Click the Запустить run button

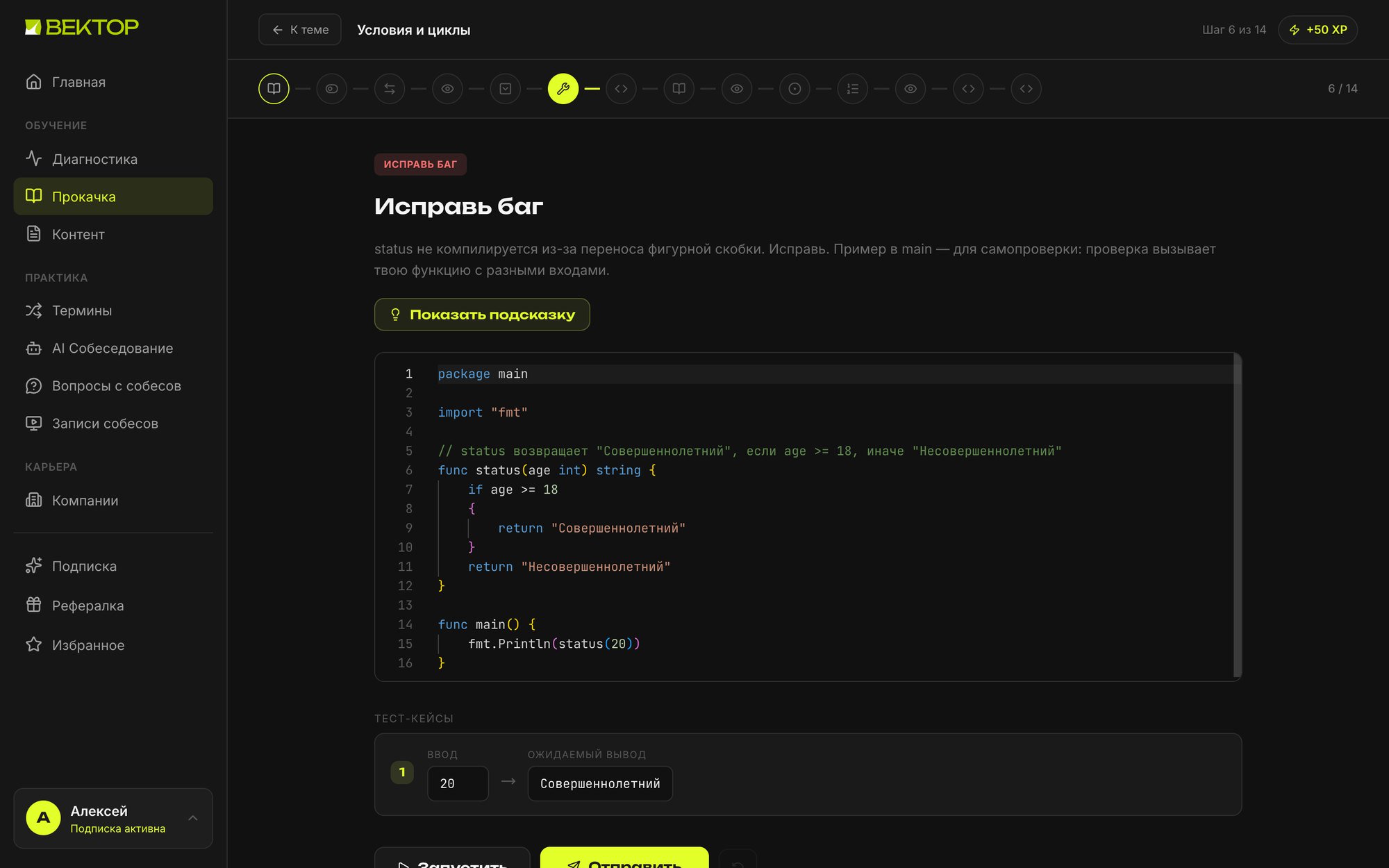coord(452,858)
